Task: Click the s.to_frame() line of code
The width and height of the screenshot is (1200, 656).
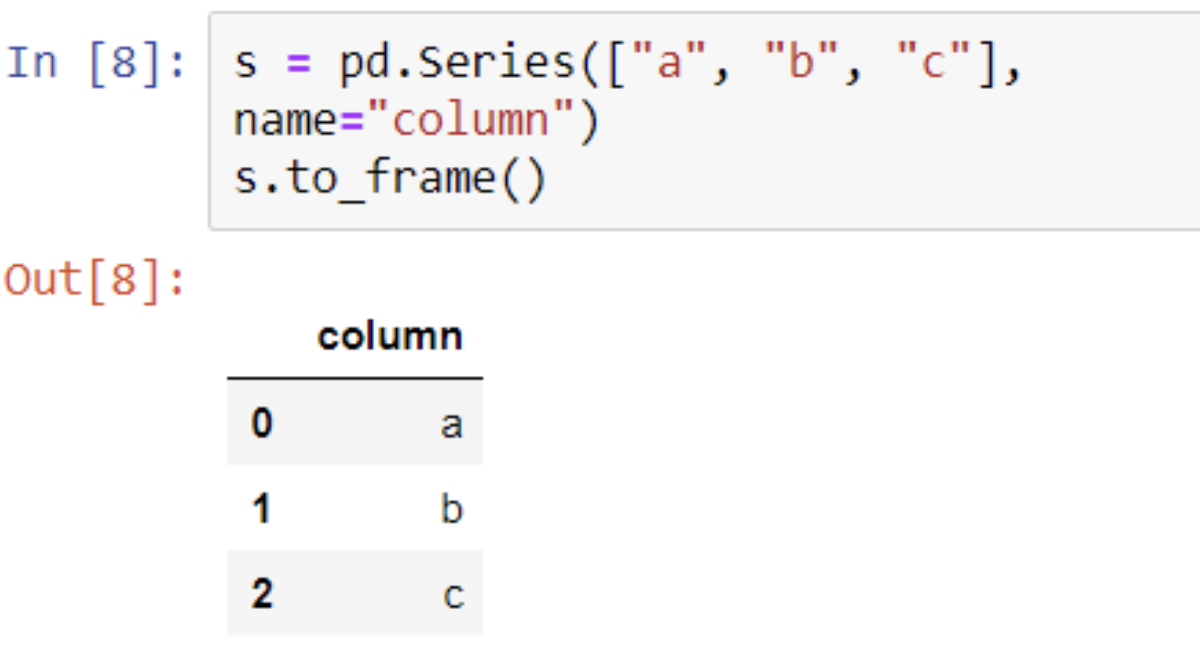Action: tap(390, 180)
